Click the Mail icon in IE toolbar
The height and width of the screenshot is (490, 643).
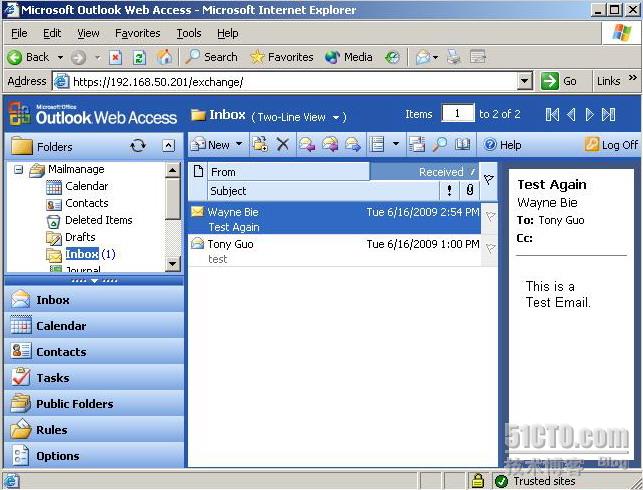pyautogui.click(x=422, y=57)
